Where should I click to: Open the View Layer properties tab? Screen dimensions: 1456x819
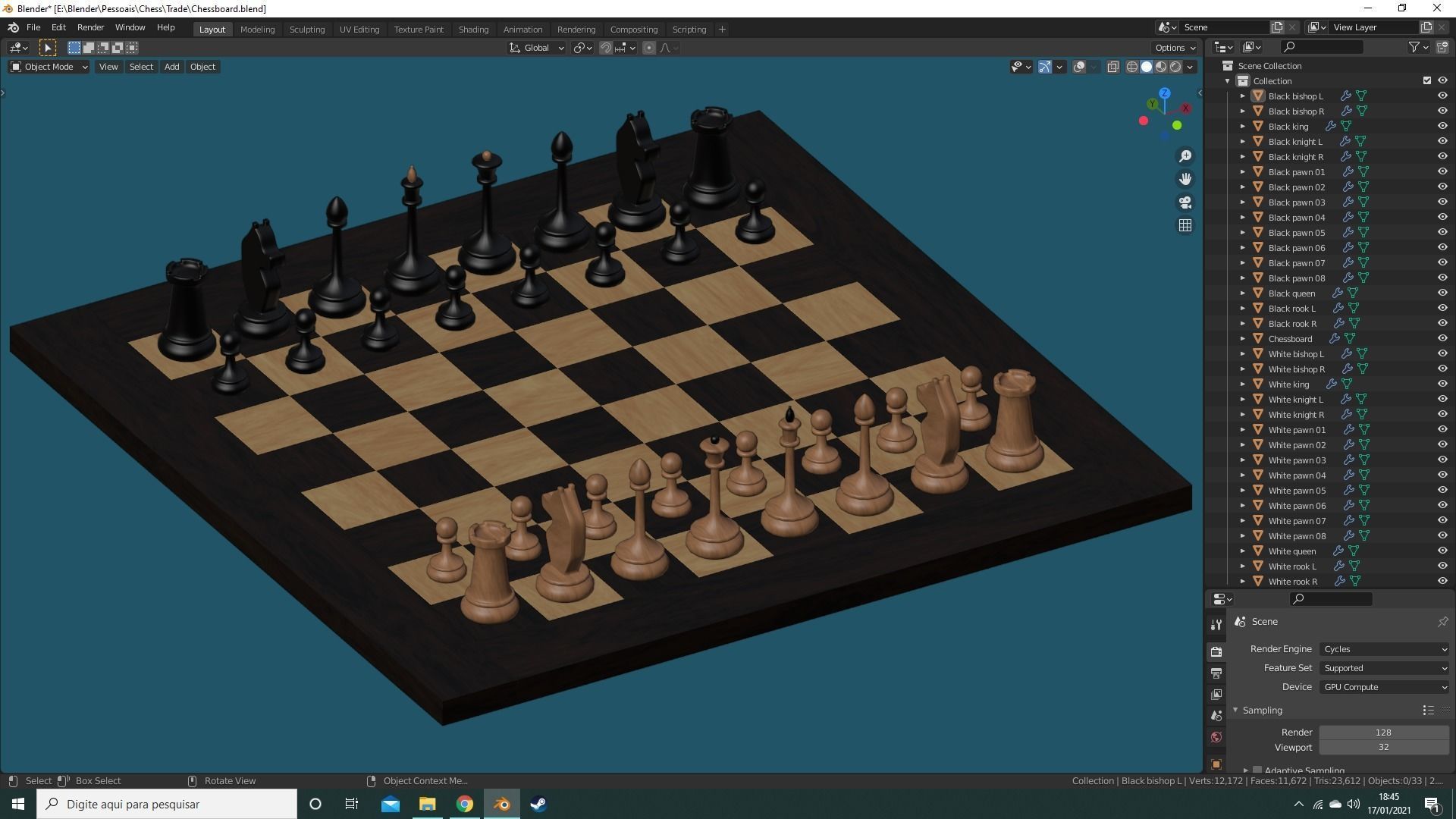1216,695
